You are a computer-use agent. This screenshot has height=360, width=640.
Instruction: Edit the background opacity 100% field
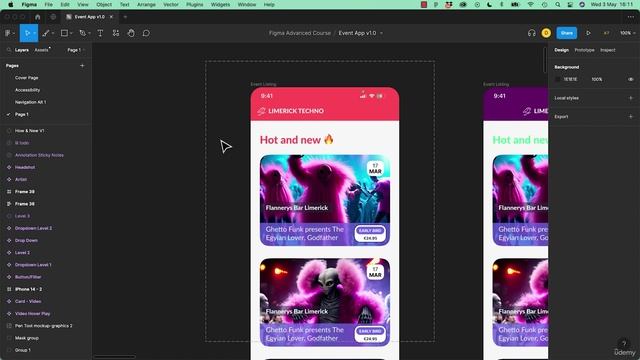[x=597, y=79]
